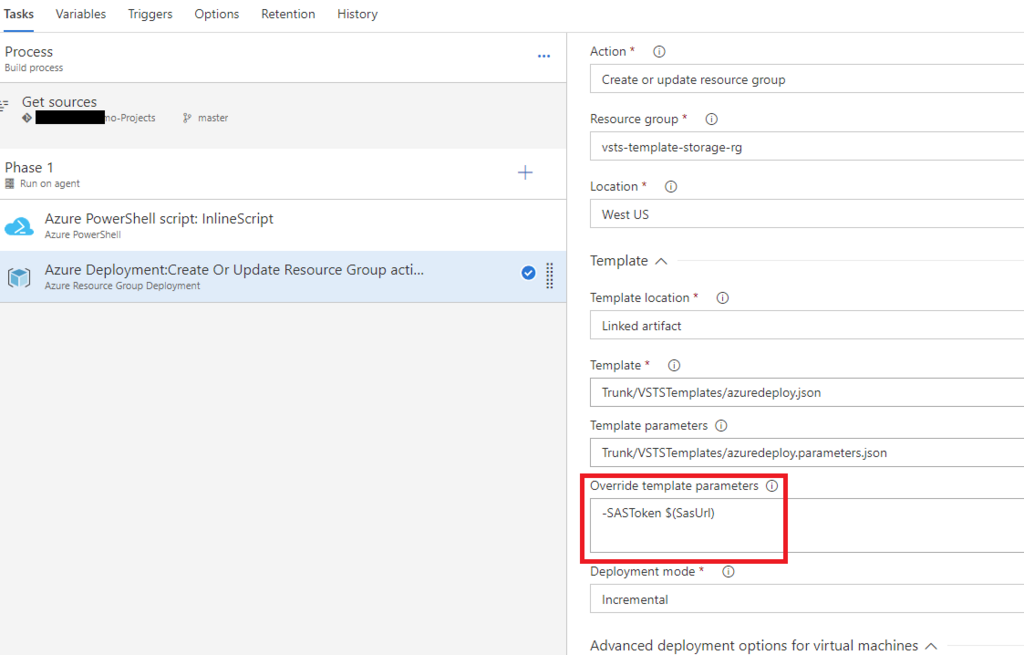Open the Process more options ellipsis
The width and height of the screenshot is (1024, 655).
pos(543,56)
